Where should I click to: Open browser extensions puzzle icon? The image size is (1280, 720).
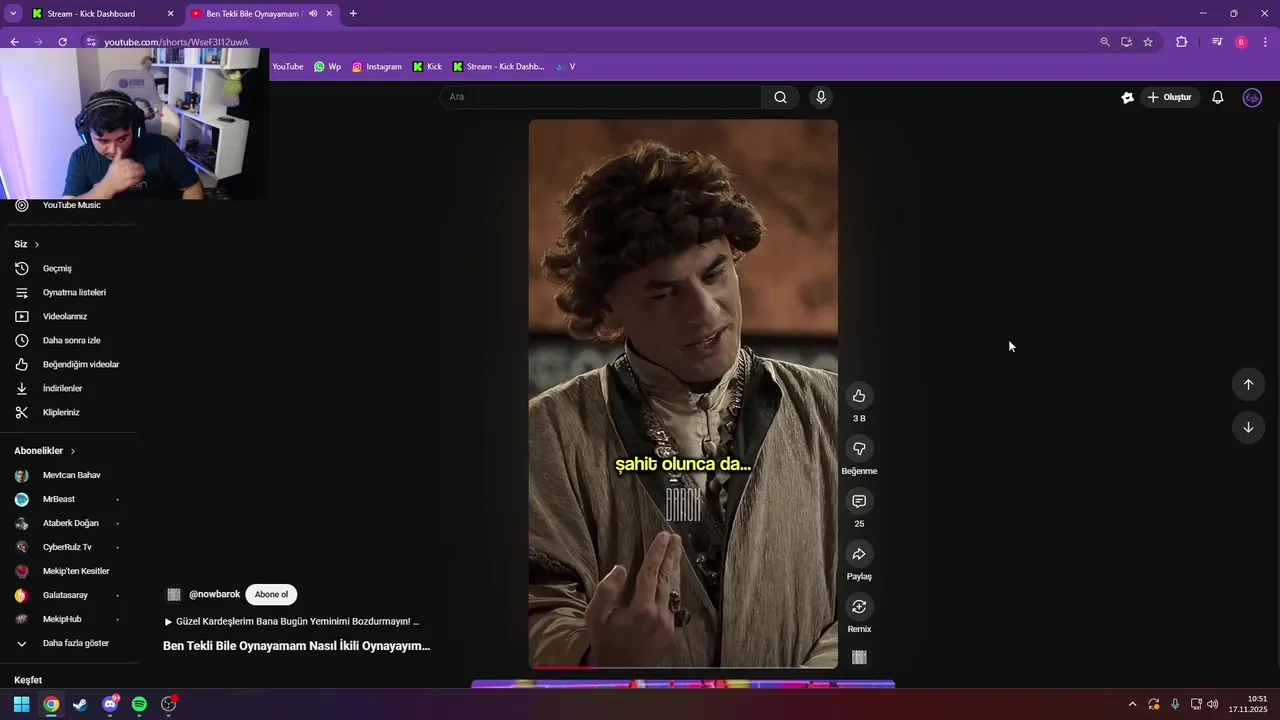coord(1182,42)
